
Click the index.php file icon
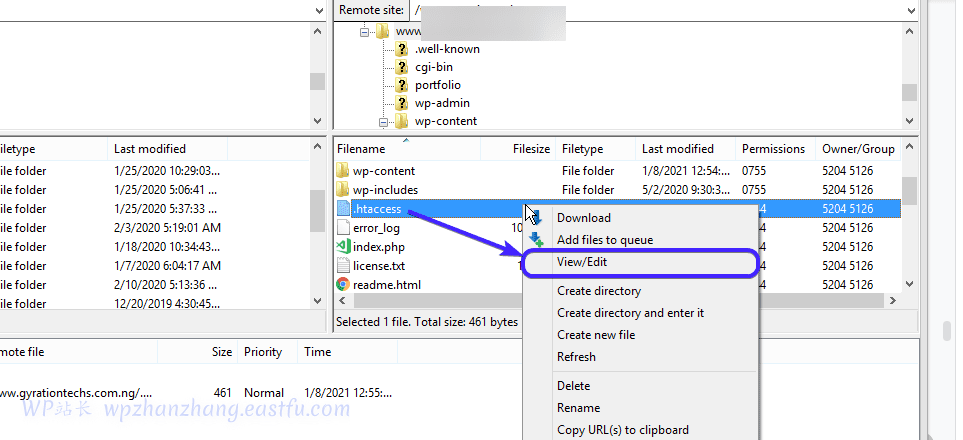point(342,247)
